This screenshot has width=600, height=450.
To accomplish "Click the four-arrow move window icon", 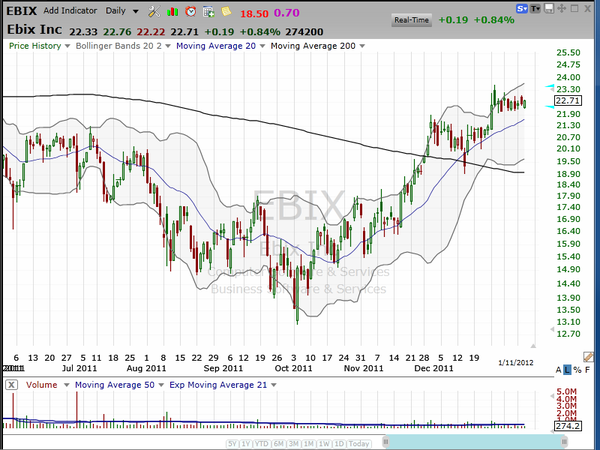I will pyautogui.click(x=561, y=8).
